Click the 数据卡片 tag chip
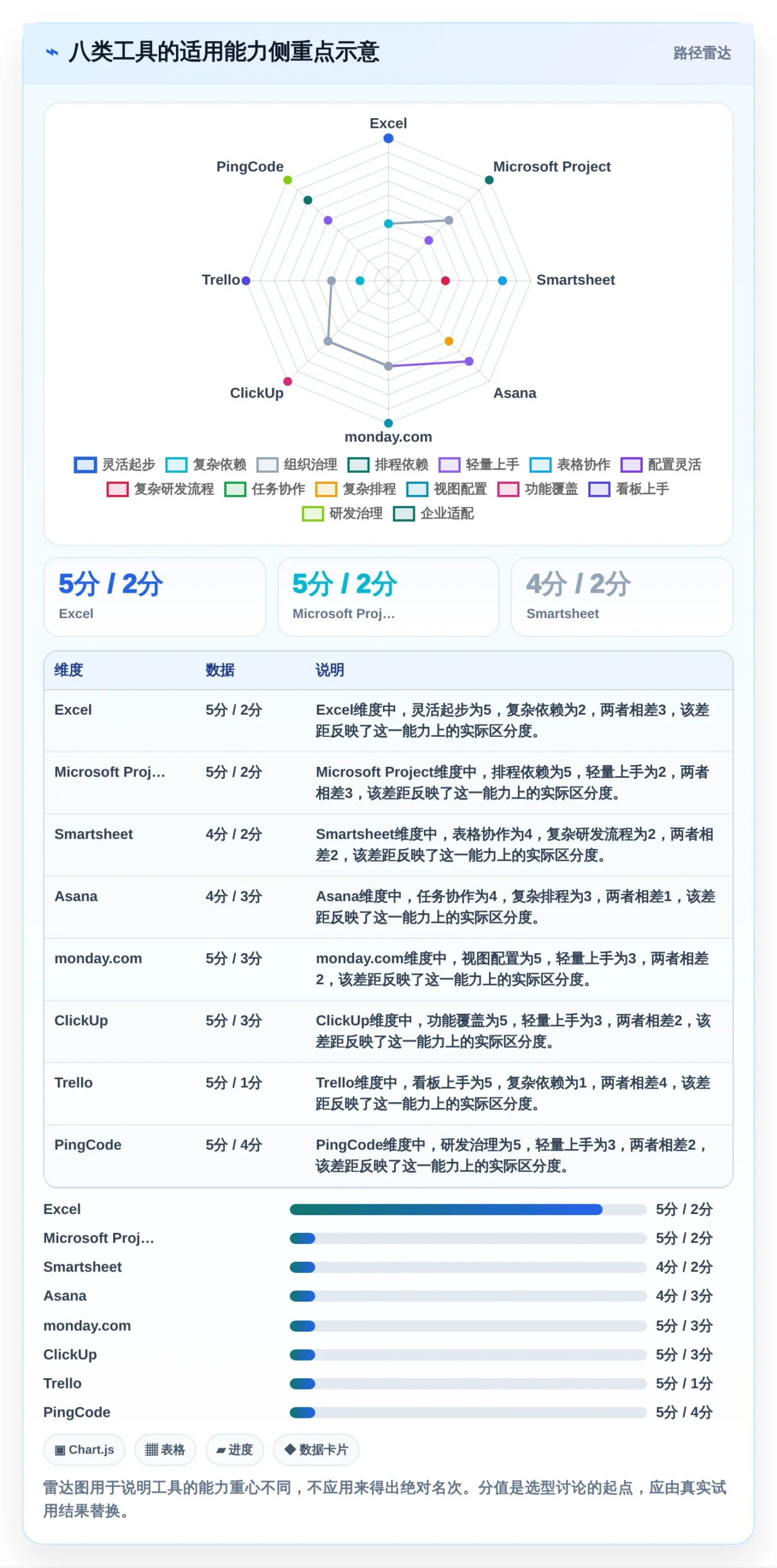 coord(316,1450)
